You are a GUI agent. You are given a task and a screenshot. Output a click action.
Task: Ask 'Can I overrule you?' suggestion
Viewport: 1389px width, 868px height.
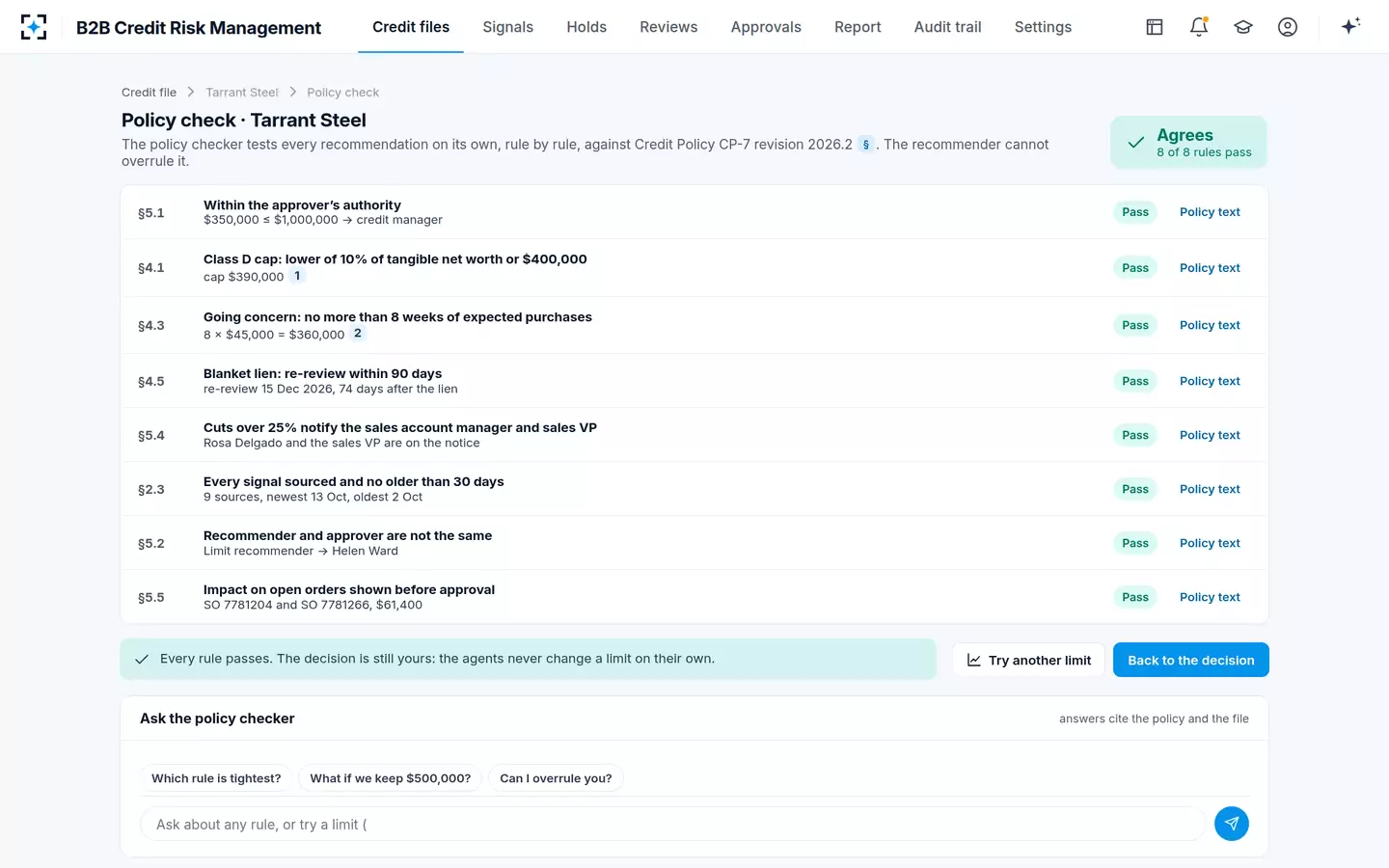(556, 778)
